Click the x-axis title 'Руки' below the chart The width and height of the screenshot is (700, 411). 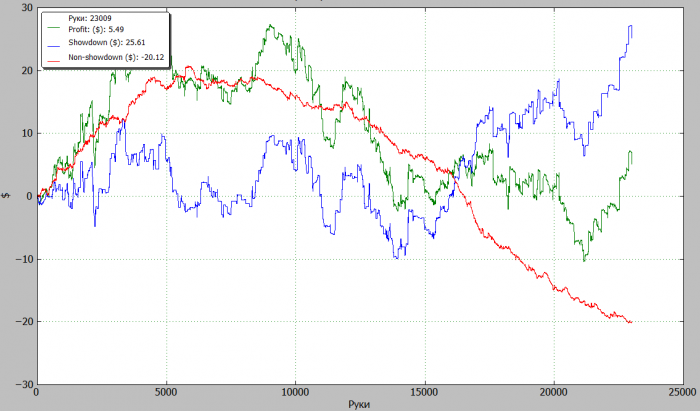point(359,405)
